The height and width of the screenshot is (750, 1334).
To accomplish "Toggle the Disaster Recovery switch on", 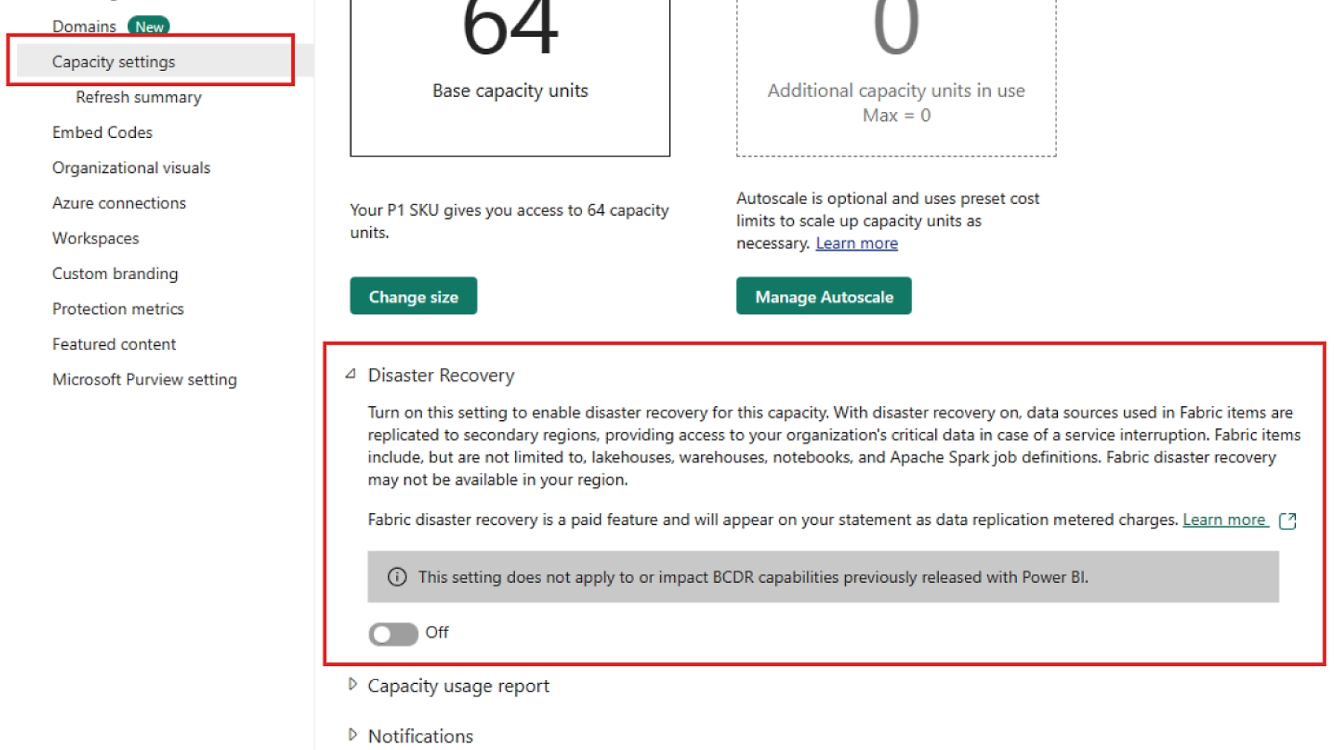I will 368,632.
